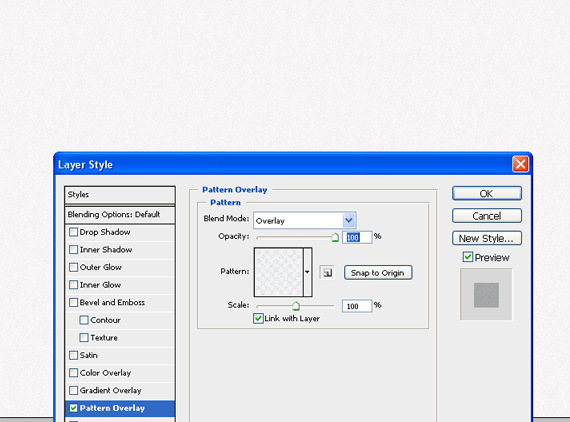Click the pattern thumbnail swatch
Image resolution: width=570 pixels, height=422 pixels.
pos(279,272)
